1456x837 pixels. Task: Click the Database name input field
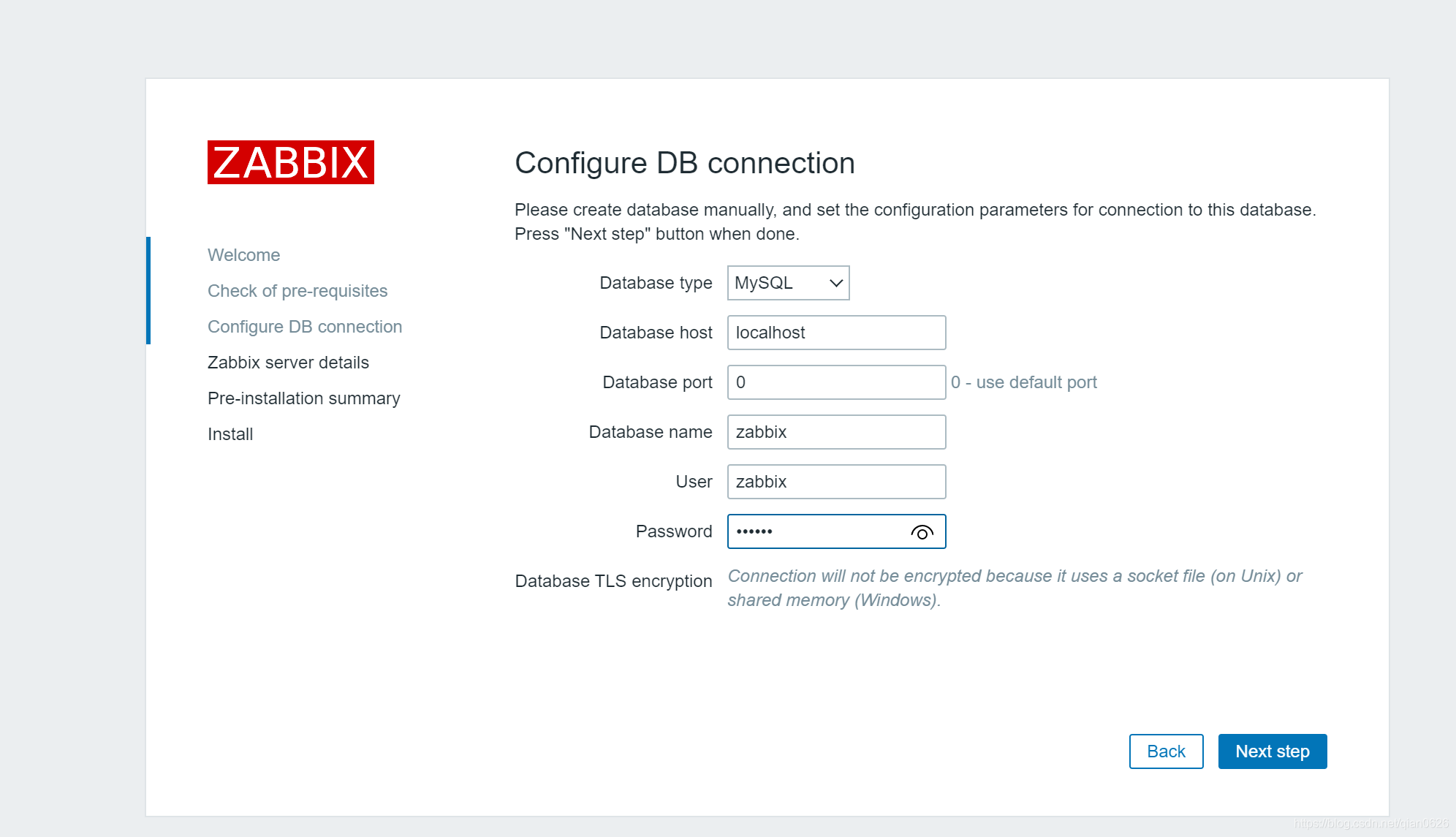[836, 432]
